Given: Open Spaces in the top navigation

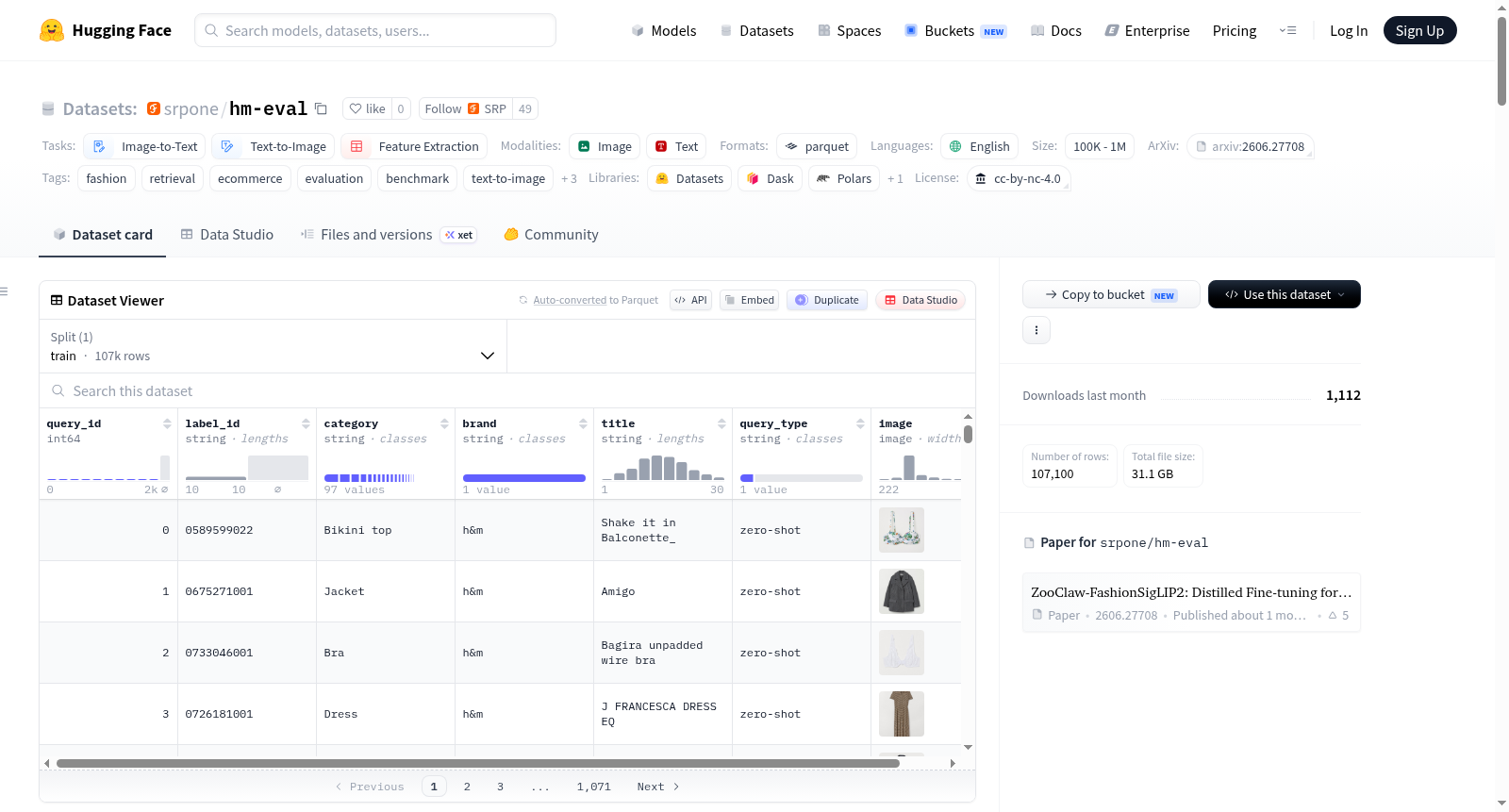Looking at the screenshot, I should [x=849, y=30].
